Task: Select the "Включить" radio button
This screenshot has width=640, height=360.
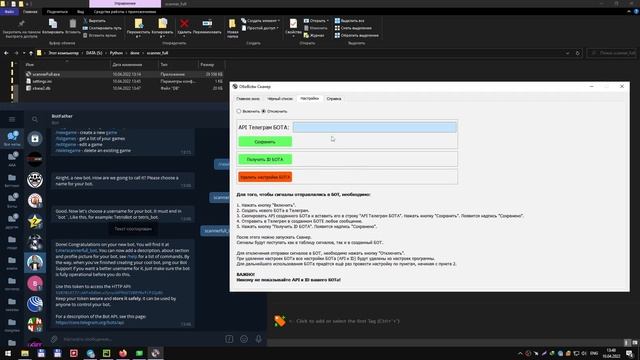Action: (239, 111)
